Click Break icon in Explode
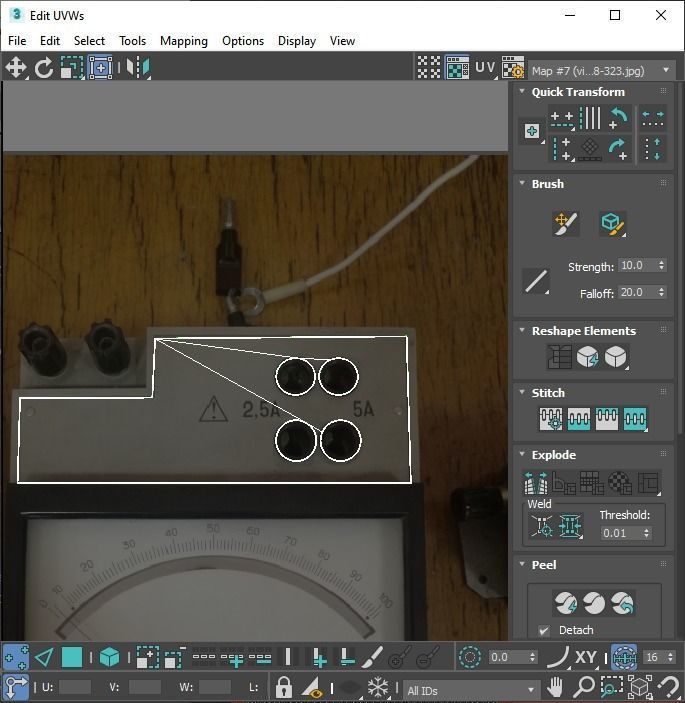Image resolution: width=685 pixels, height=703 pixels. coord(535,482)
